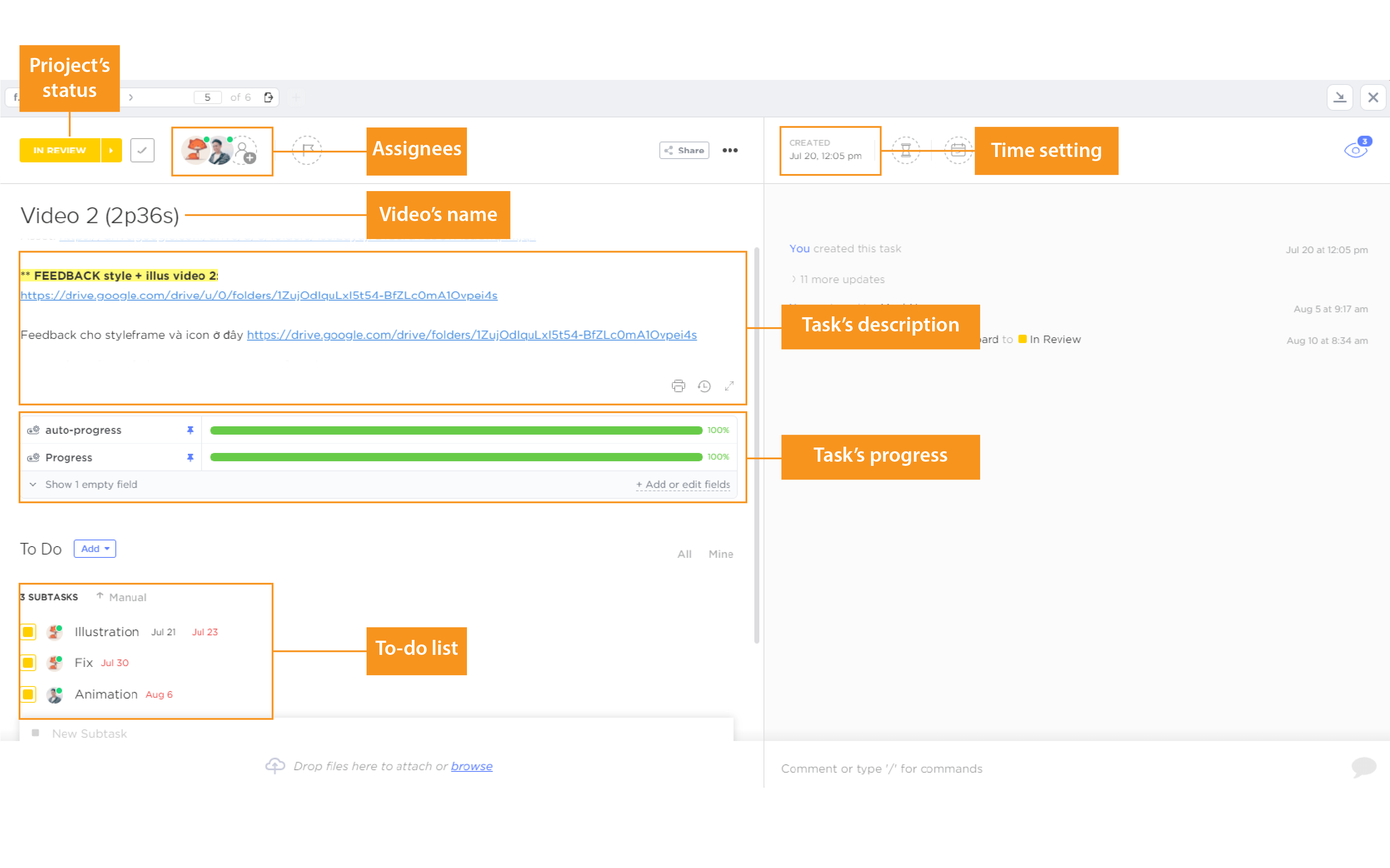Expand description to full screen
The width and height of the screenshot is (1390, 868).
(729, 386)
